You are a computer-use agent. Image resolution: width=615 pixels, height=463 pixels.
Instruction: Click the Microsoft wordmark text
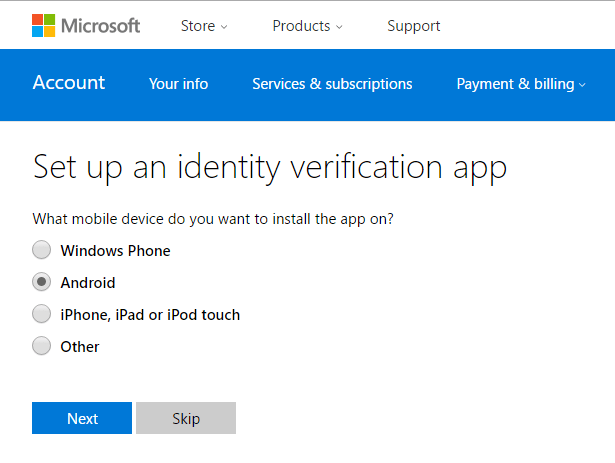[x=100, y=26]
